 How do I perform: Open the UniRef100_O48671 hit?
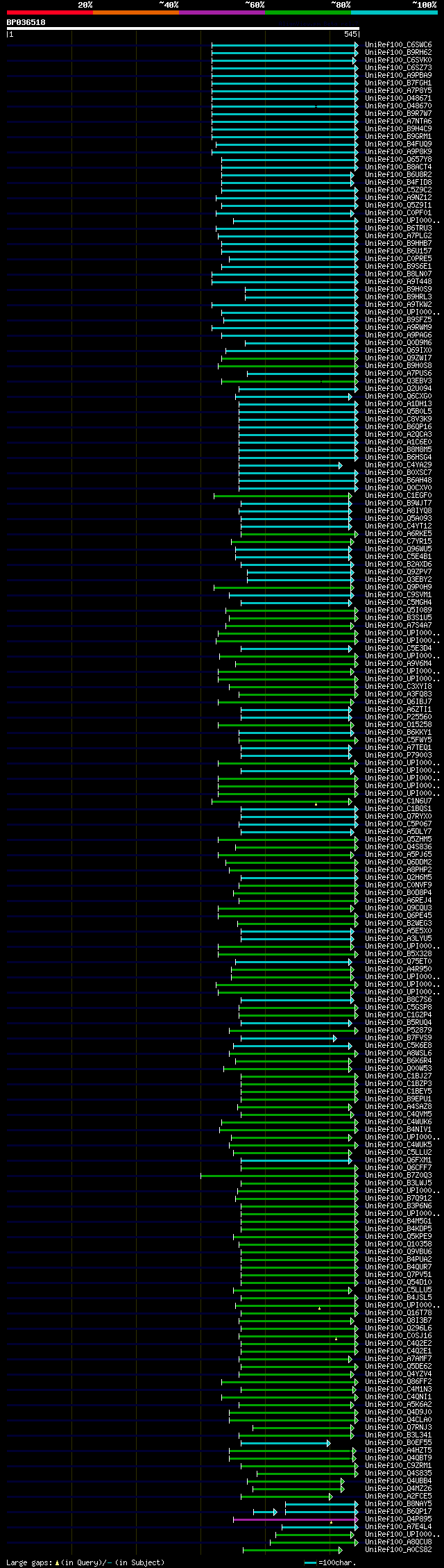point(398,99)
